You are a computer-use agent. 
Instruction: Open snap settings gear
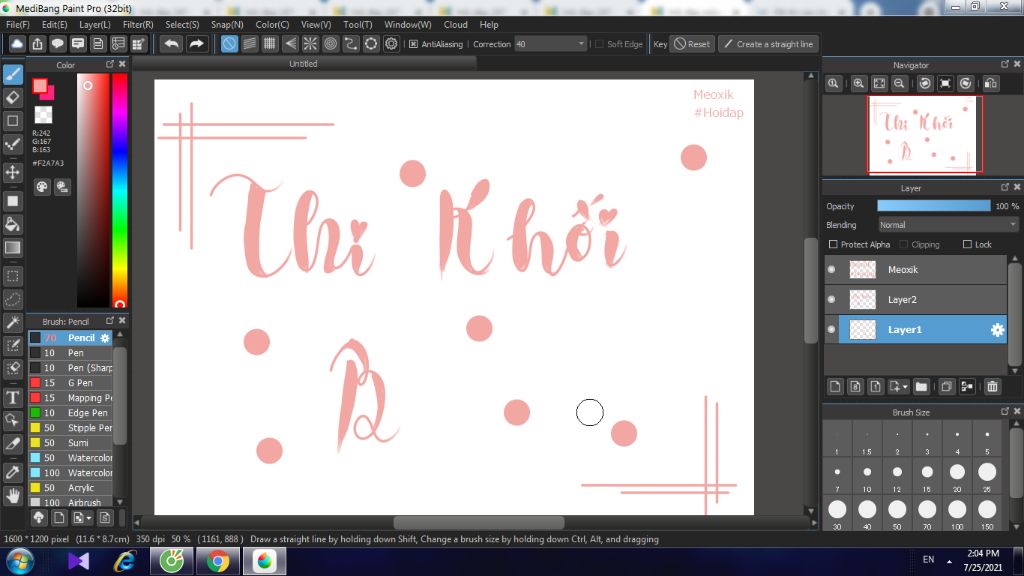391,44
